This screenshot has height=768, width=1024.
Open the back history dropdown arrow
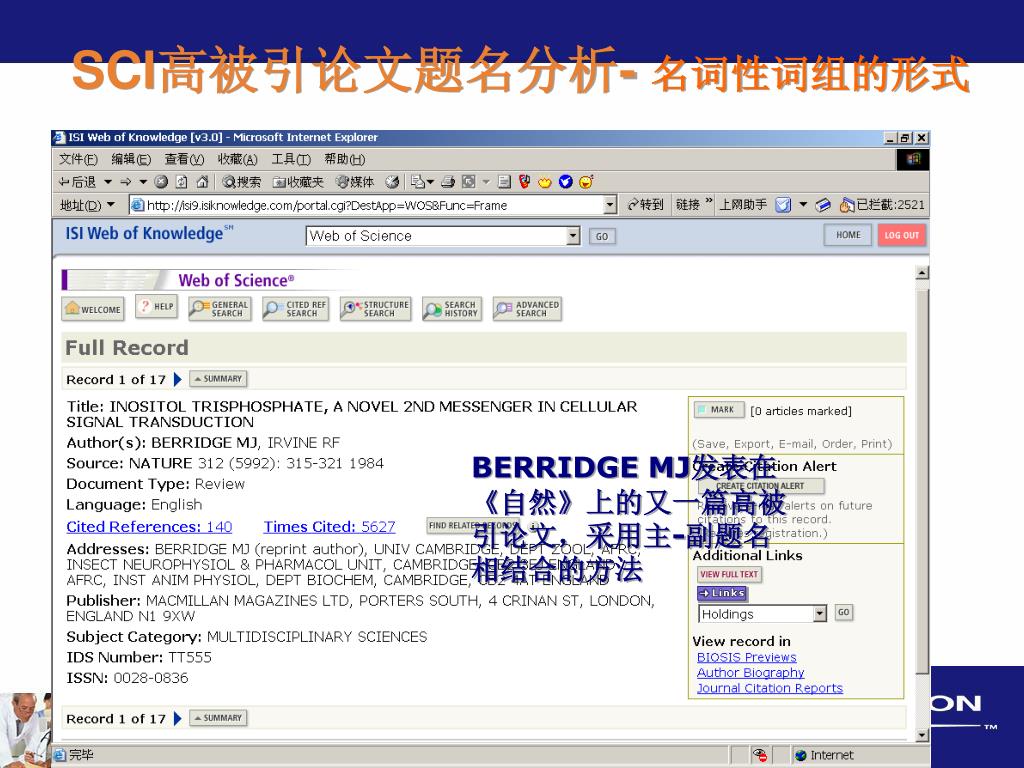pos(108,182)
